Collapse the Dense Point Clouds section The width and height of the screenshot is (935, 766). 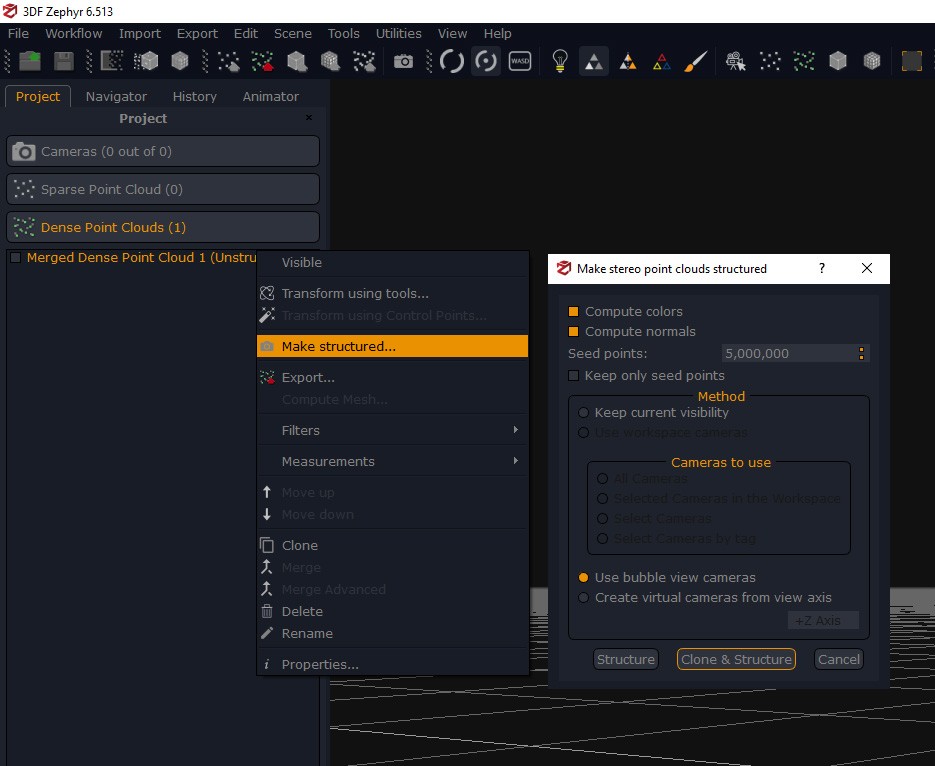click(163, 227)
